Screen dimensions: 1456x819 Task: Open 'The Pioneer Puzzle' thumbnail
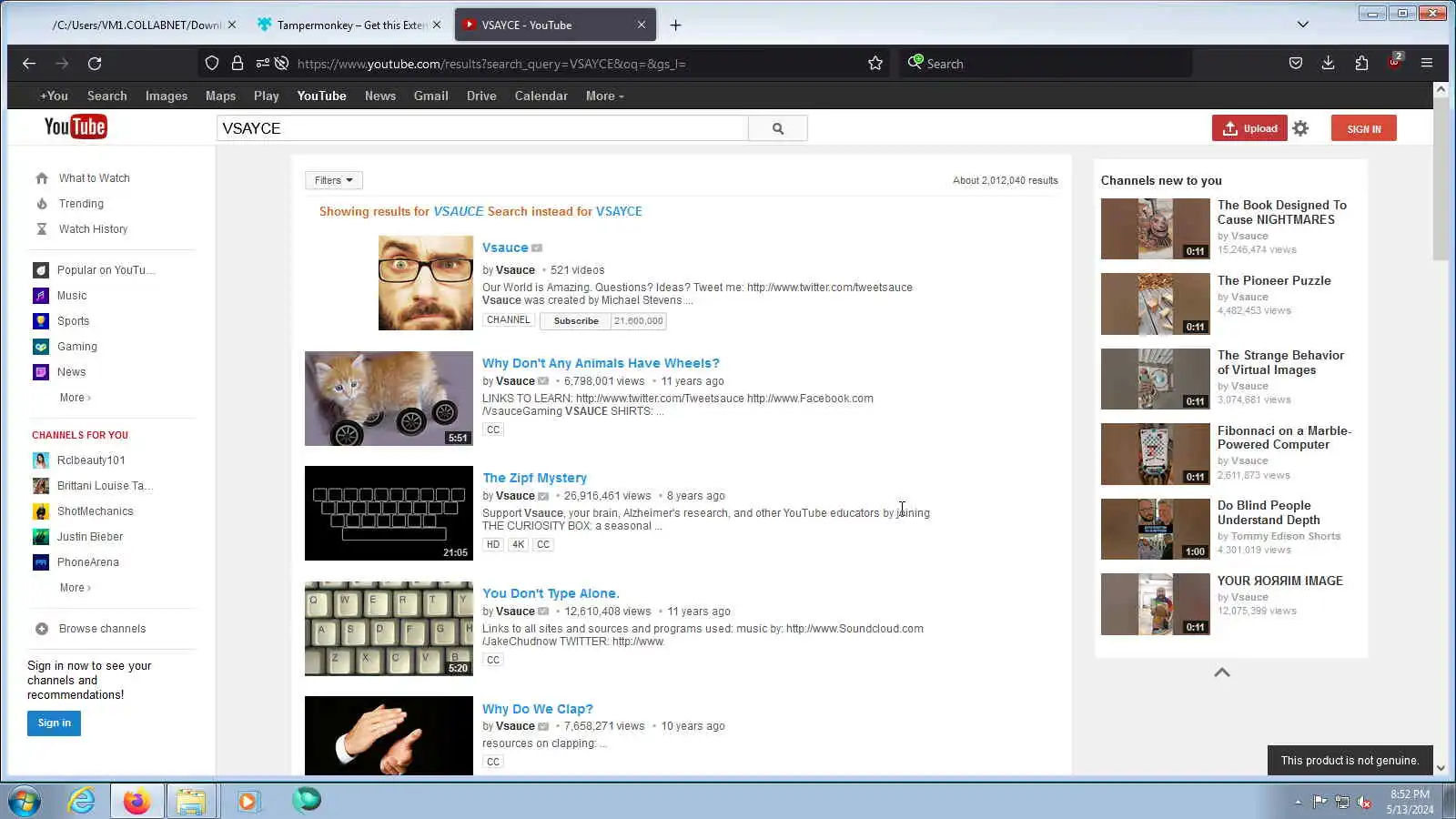[1156, 304]
